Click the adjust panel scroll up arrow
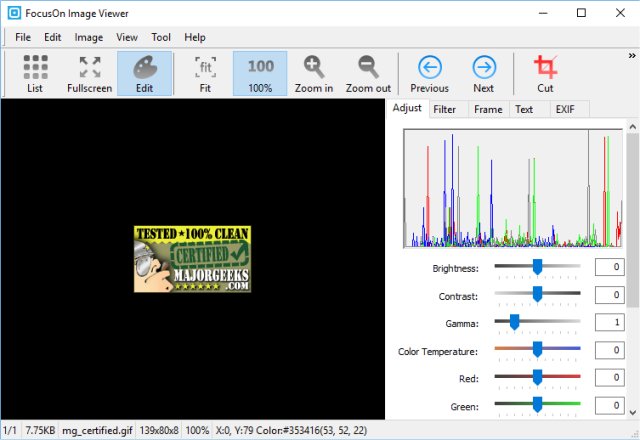This screenshot has height=440, width=640. [633, 127]
